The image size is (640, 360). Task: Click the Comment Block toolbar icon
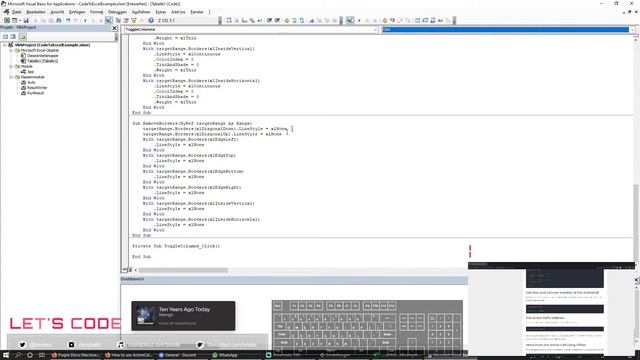294,20
